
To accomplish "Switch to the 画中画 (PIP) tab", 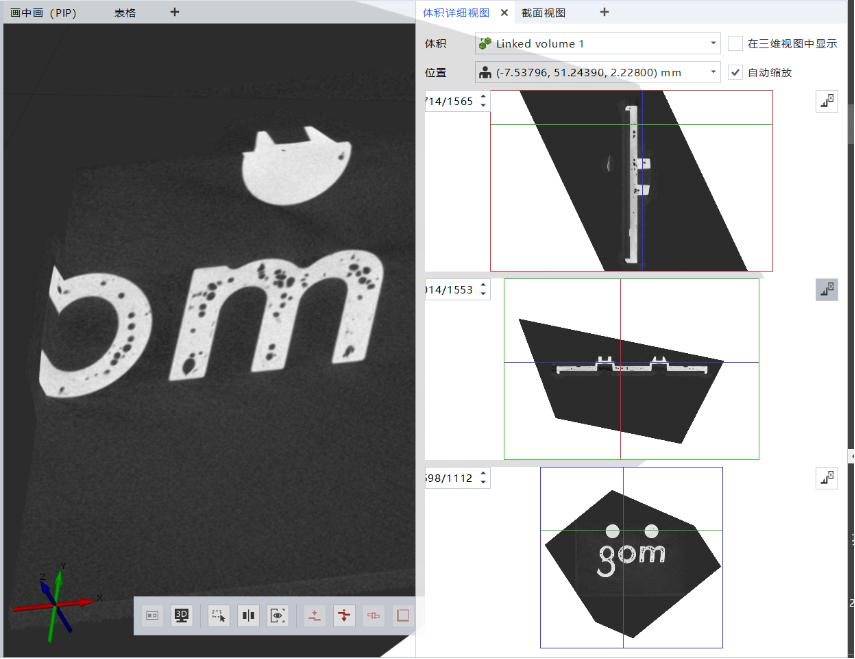I will (x=44, y=13).
